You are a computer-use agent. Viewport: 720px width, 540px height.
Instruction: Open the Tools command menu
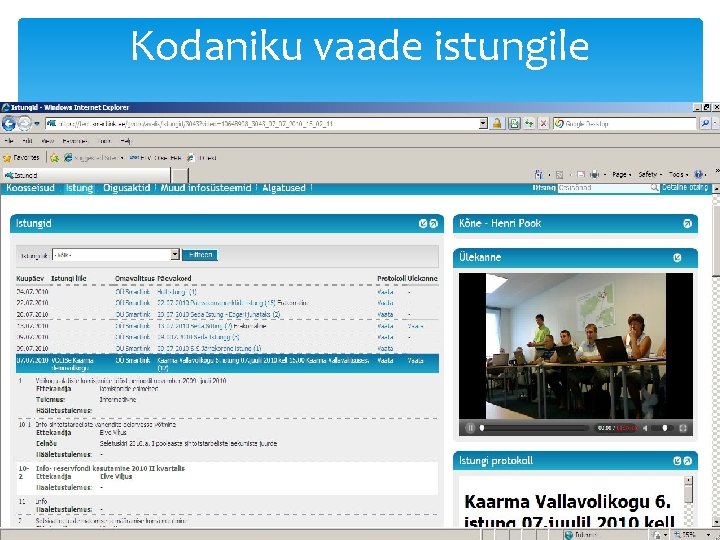coord(678,174)
